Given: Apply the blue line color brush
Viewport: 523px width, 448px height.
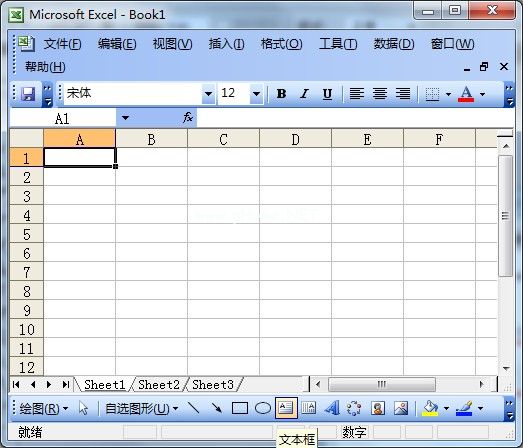Looking at the screenshot, I should pyautogui.click(x=464, y=408).
